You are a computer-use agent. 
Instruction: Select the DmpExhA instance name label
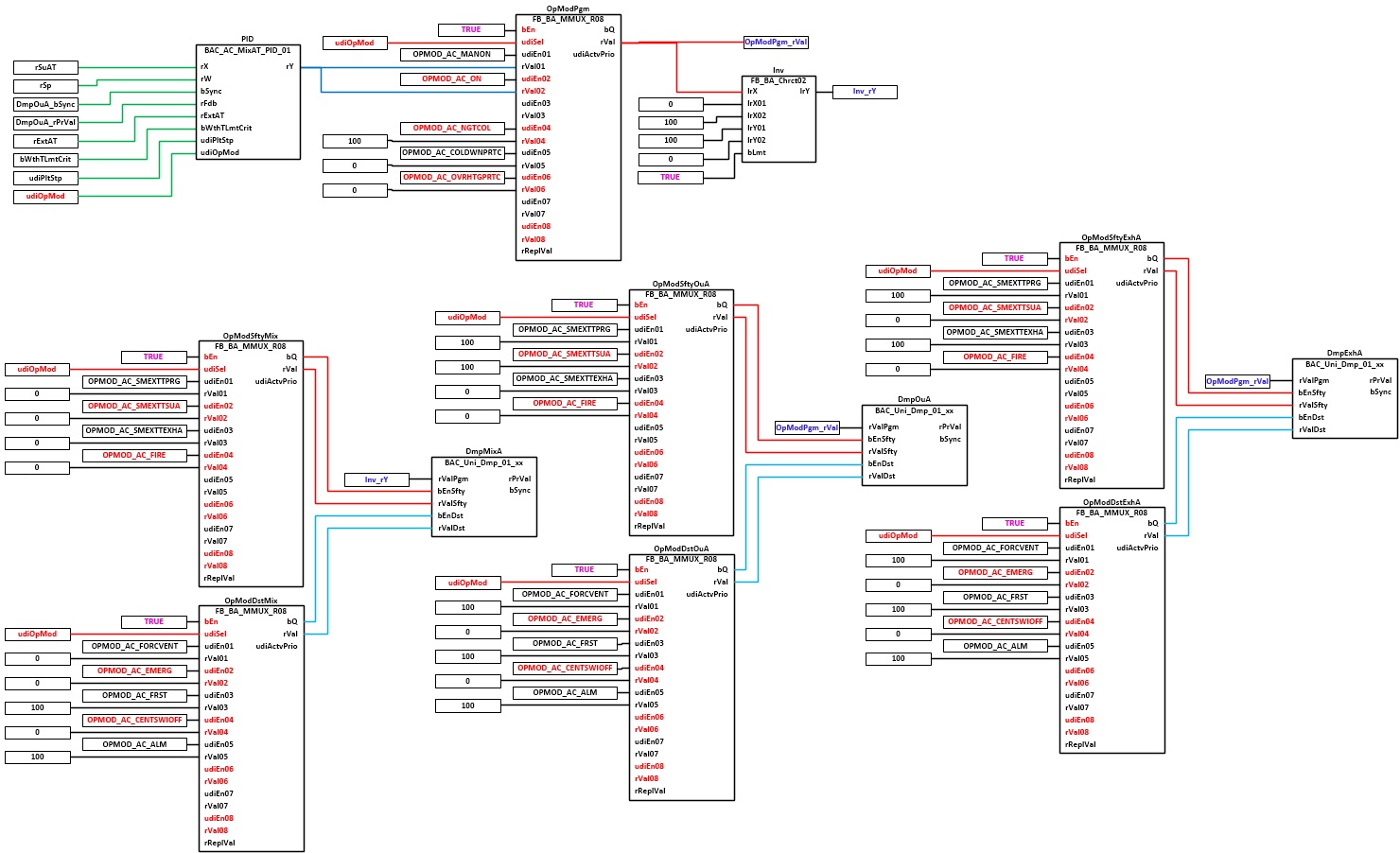pyautogui.click(x=1345, y=353)
